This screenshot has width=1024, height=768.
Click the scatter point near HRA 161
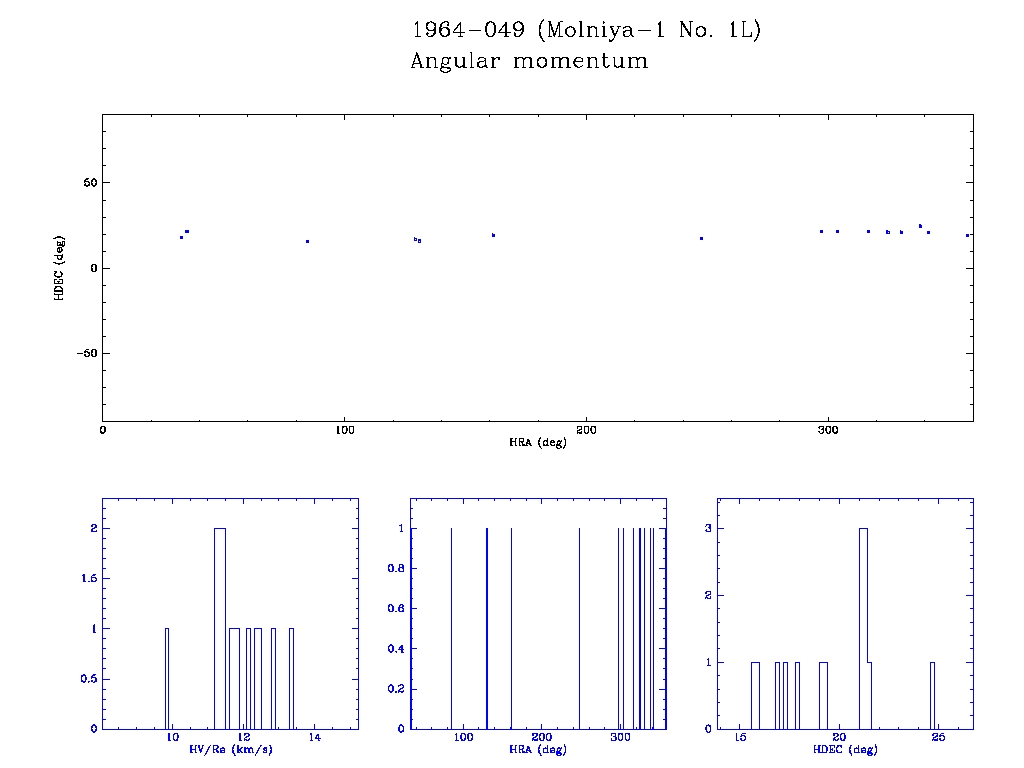click(493, 235)
